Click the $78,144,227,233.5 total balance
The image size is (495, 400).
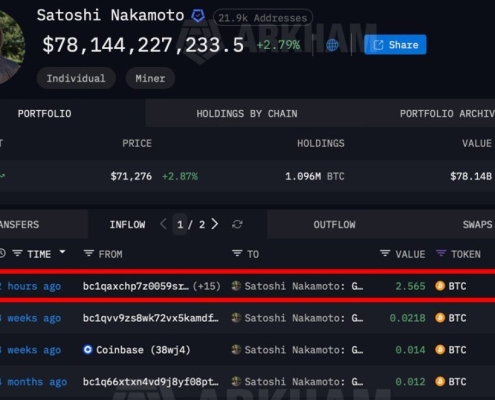(143, 45)
